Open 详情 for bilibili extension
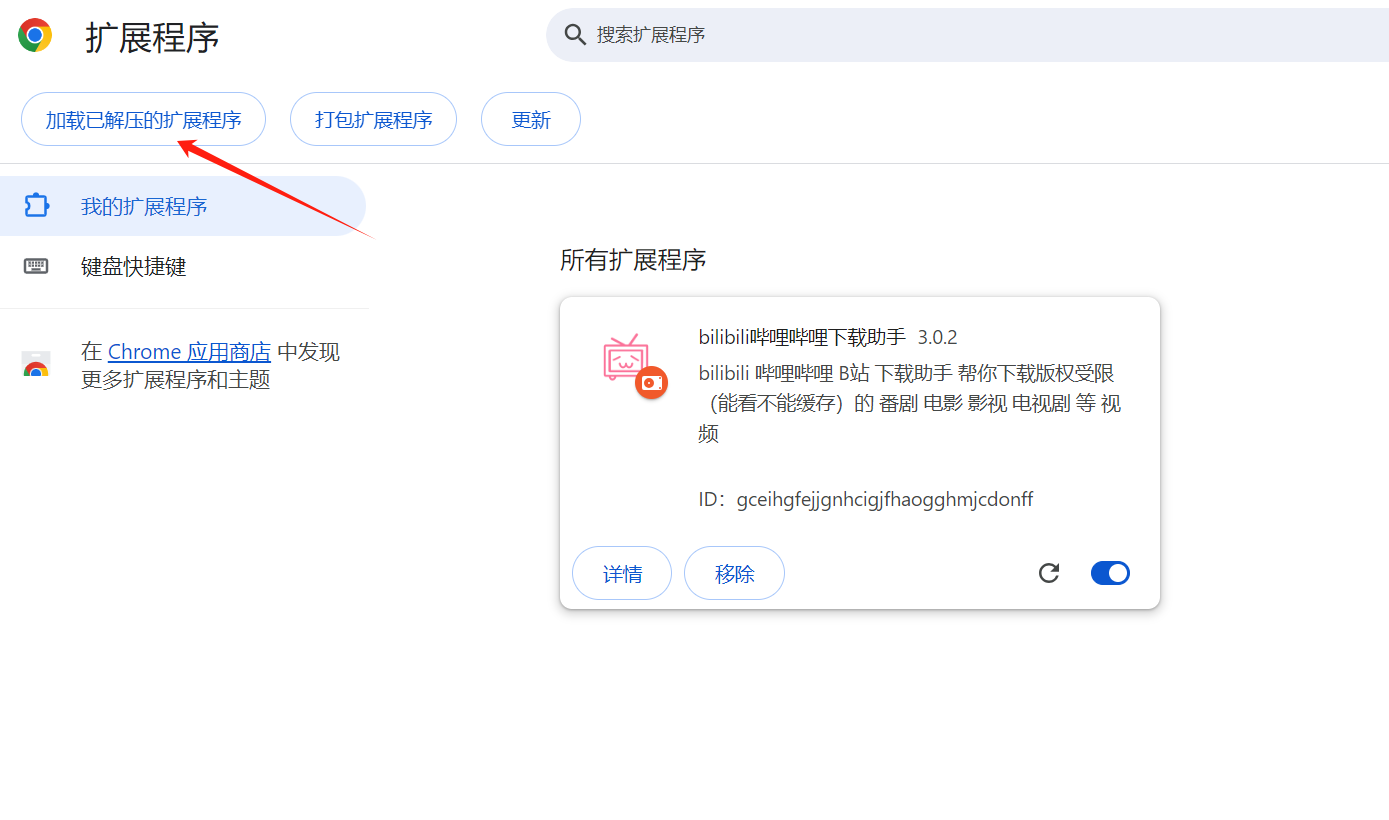Image resolution: width=1389 pixels, height=820 pixels. click(x=622, y=573)
